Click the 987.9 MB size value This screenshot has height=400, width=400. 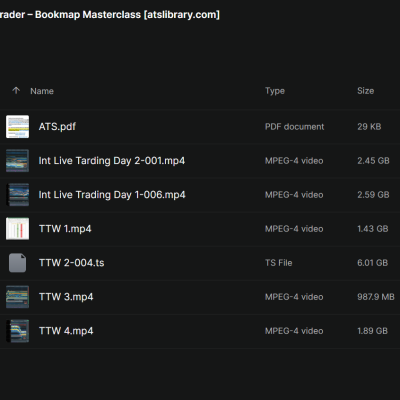(376, 297)
